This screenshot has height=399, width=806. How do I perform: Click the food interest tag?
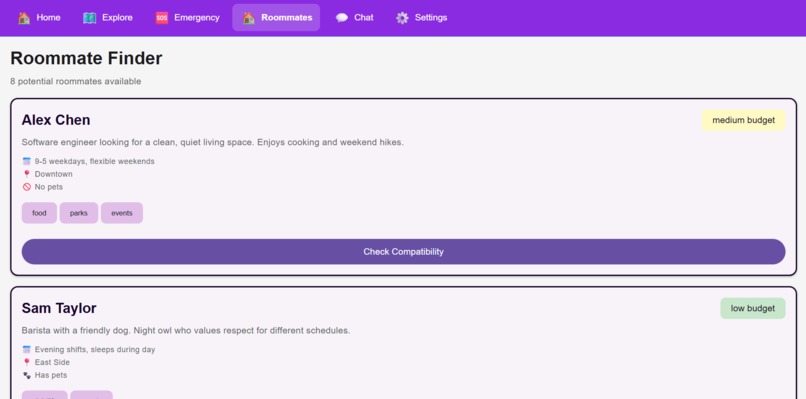click(39, 213)
